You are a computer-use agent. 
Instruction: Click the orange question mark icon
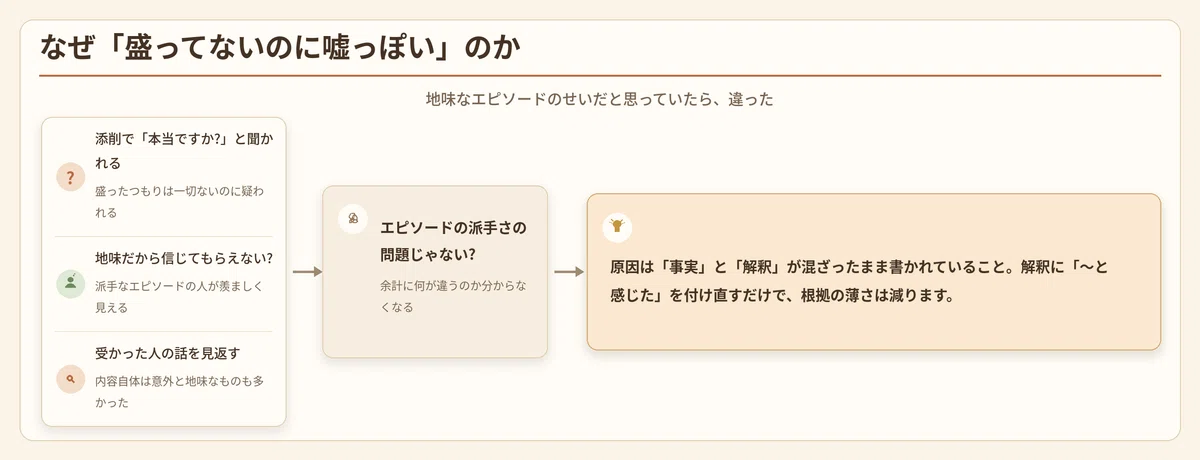tap(70, 178)
